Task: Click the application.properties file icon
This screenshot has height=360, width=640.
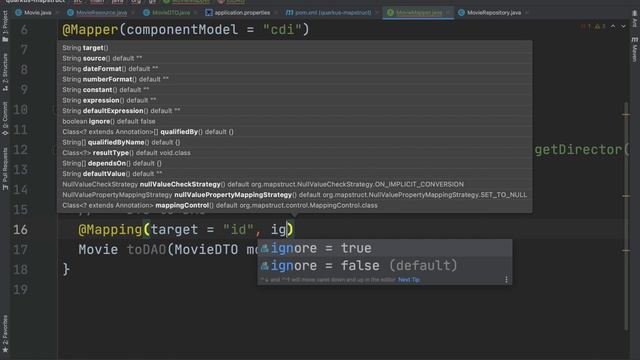Action: point(209,13)
